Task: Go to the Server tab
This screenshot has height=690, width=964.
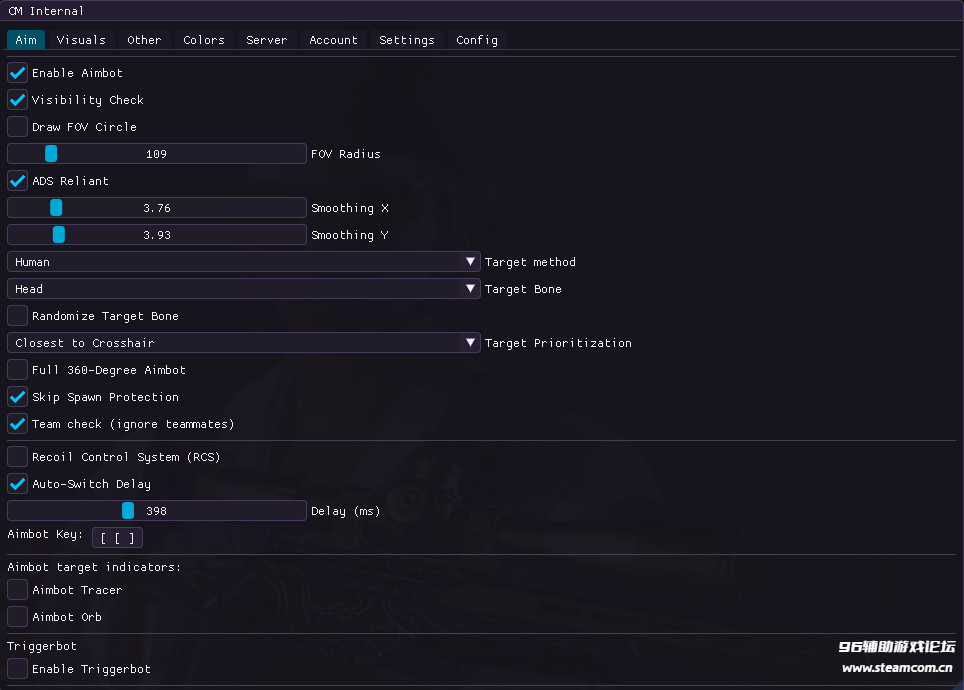Action: (x=266, y=40)
